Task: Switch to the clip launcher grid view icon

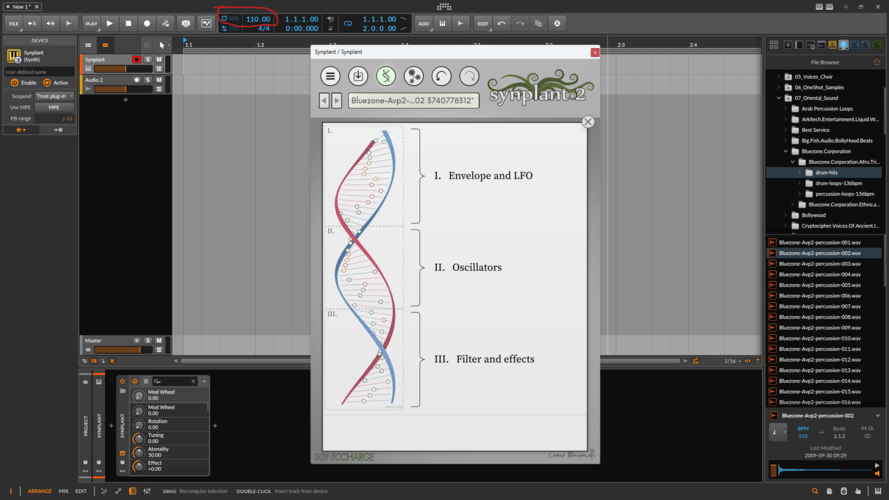Action: click(88, 45)
